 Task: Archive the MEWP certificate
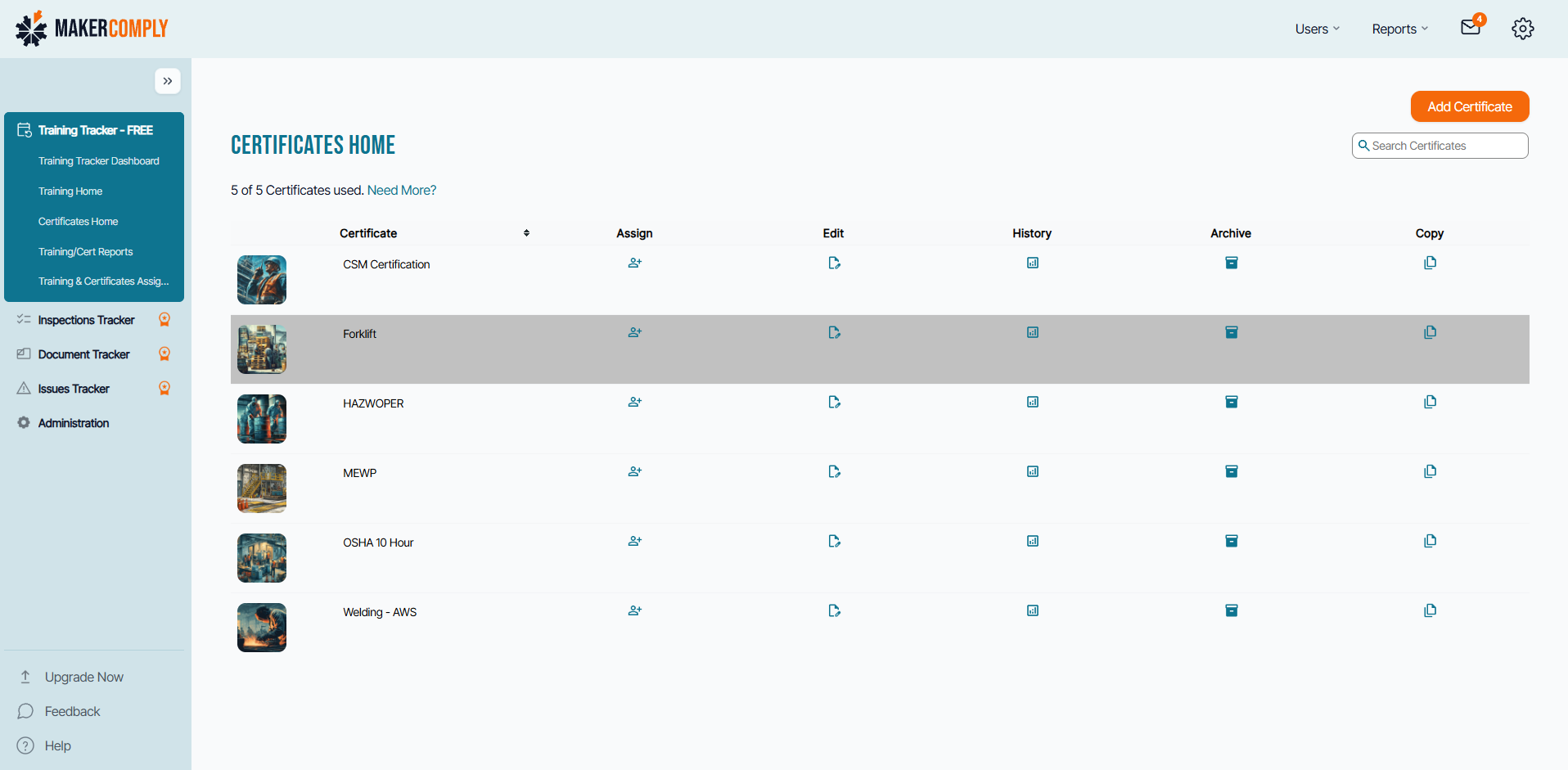click(1231, 471)
